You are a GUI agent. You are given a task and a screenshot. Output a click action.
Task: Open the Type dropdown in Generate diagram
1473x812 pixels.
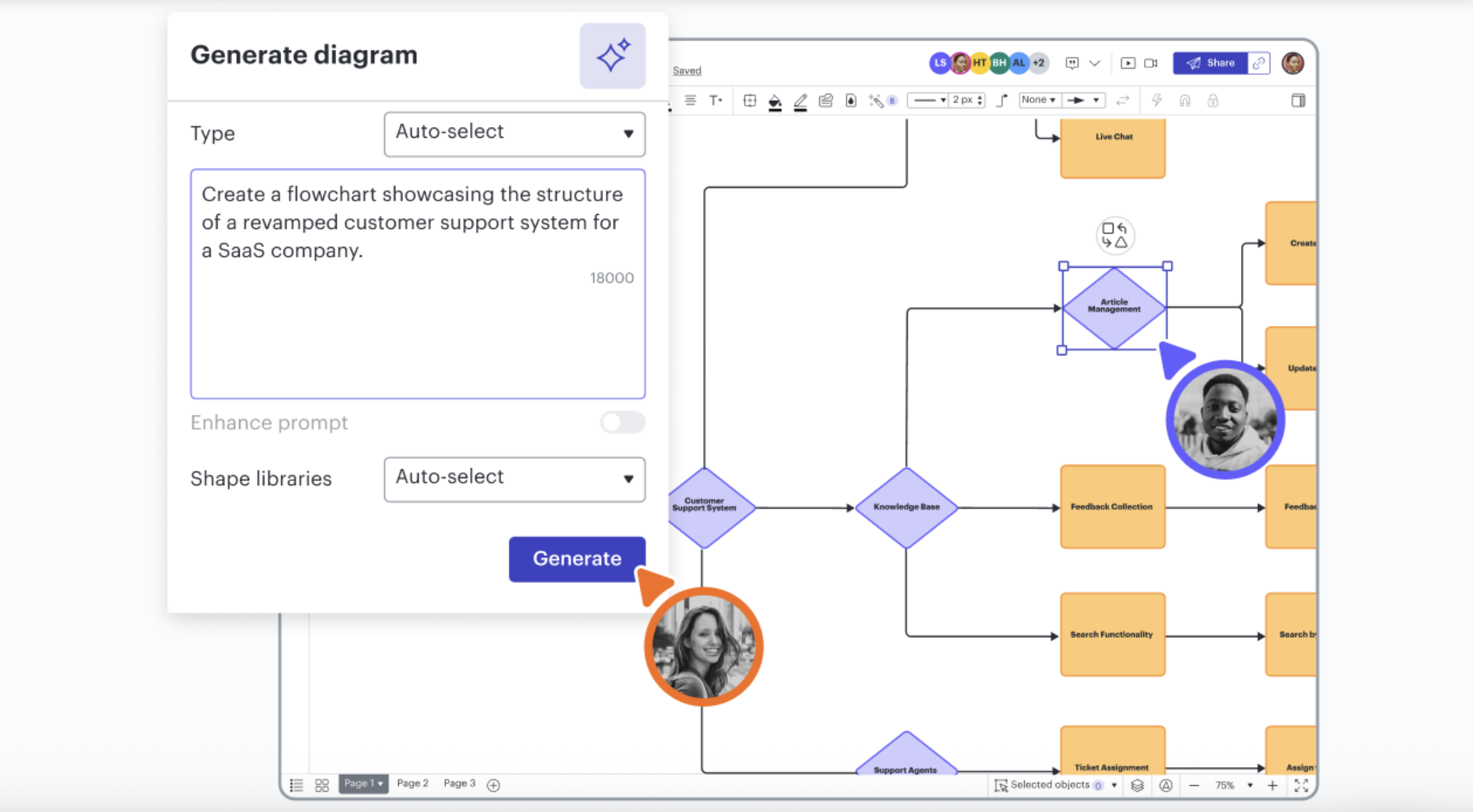pos(514,133)
